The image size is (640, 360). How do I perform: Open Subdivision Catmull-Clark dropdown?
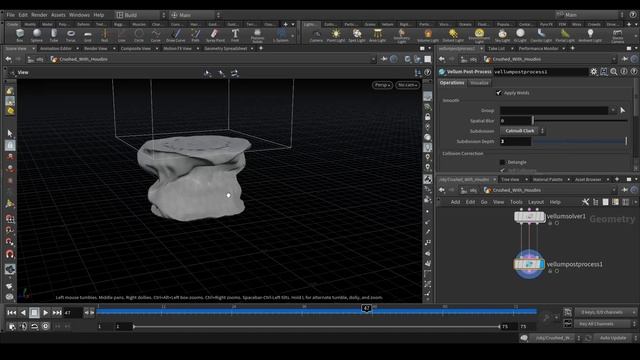tap(522, 131)
